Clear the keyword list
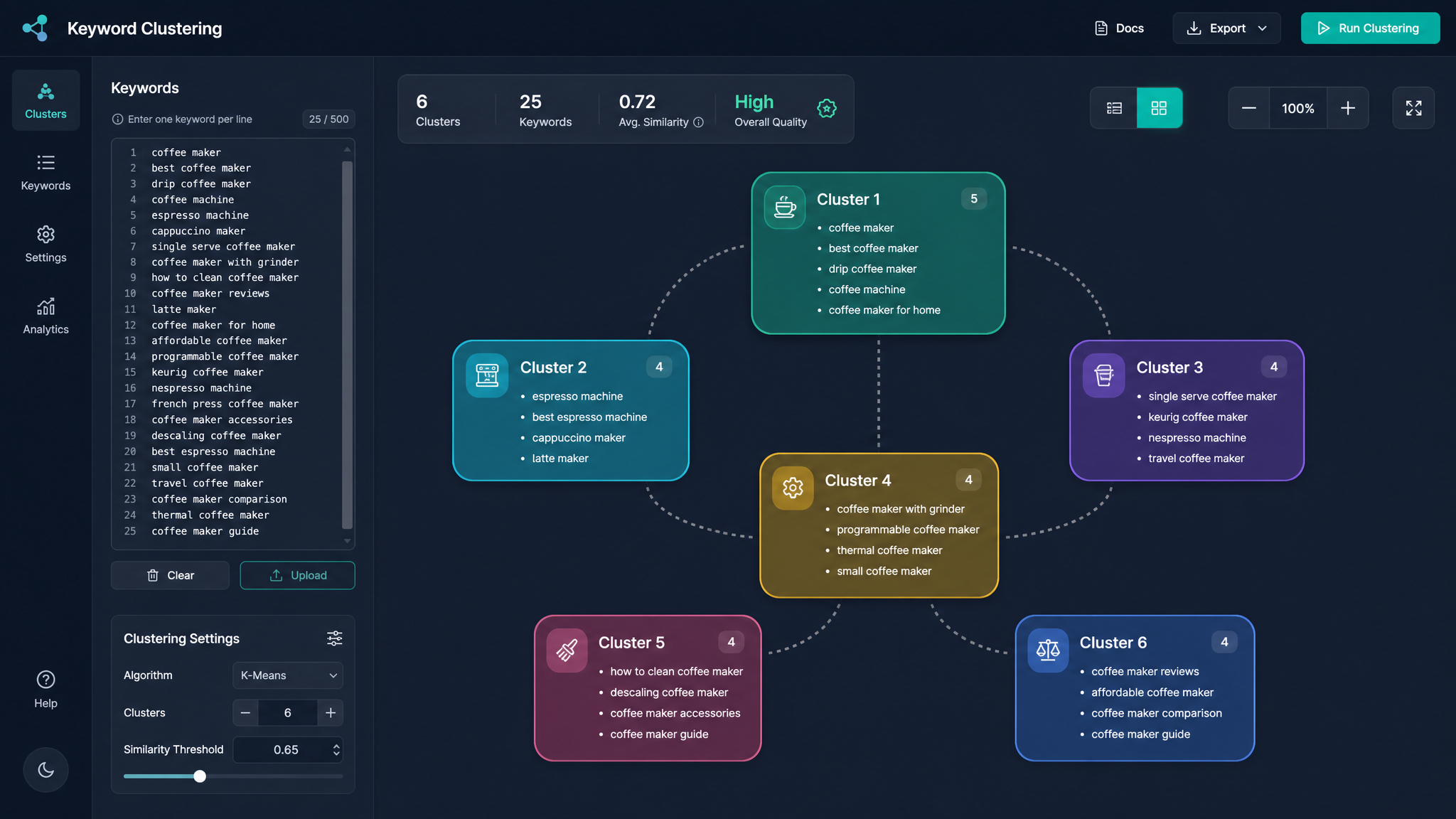1456x819 pixels. [170, 575]
